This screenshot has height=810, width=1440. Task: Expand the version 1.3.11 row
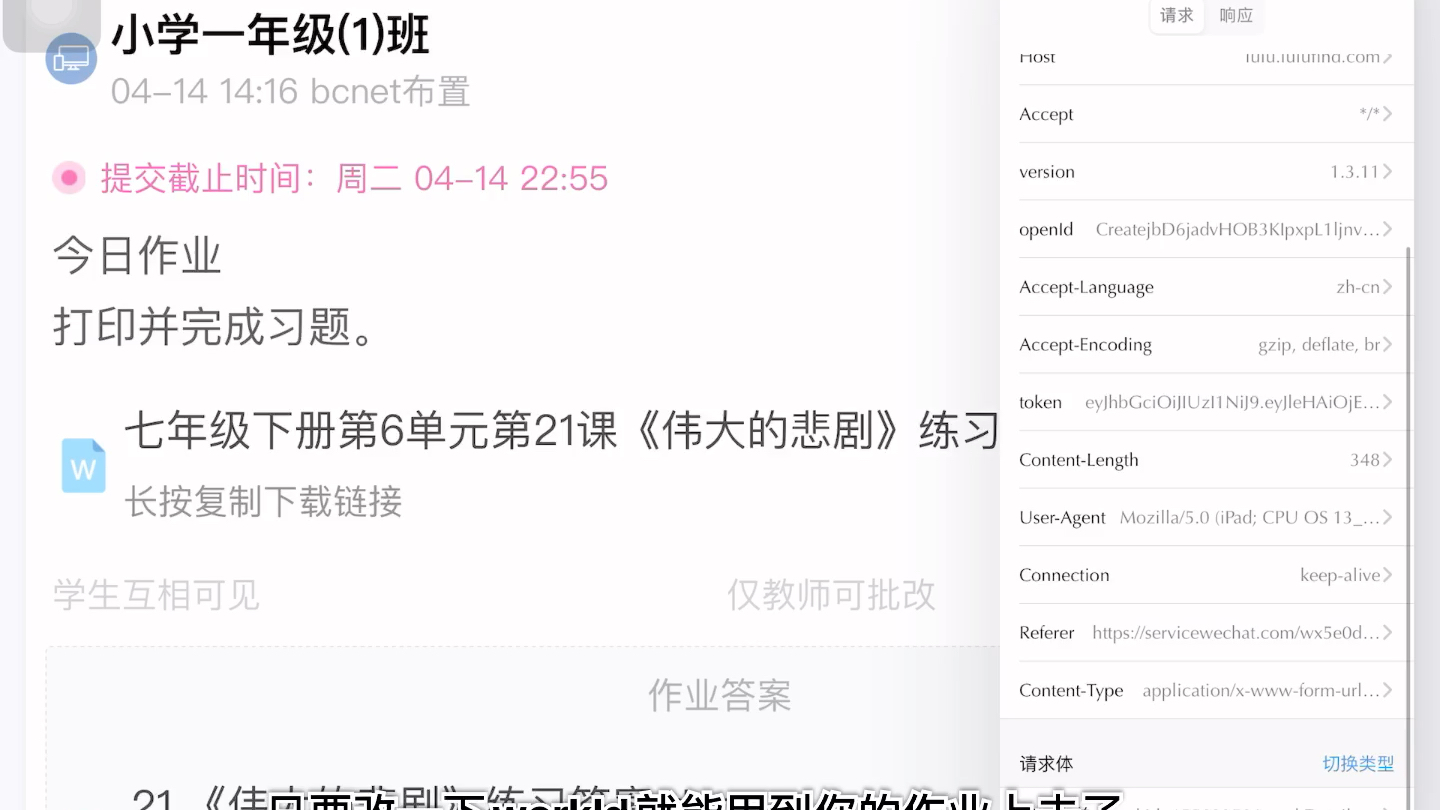pos(1206,172)
